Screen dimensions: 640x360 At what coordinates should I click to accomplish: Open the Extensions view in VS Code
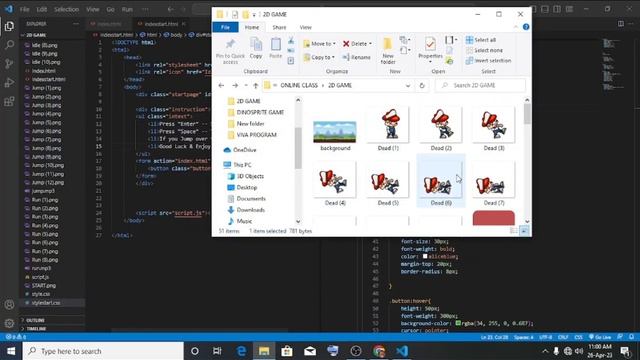tap(9, 101)
